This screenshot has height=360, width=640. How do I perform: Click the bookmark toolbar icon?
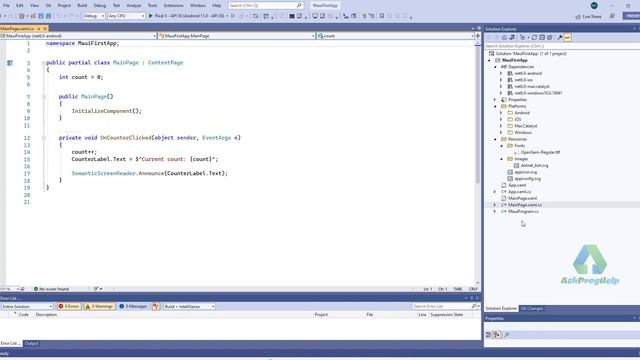click(382, 16)
